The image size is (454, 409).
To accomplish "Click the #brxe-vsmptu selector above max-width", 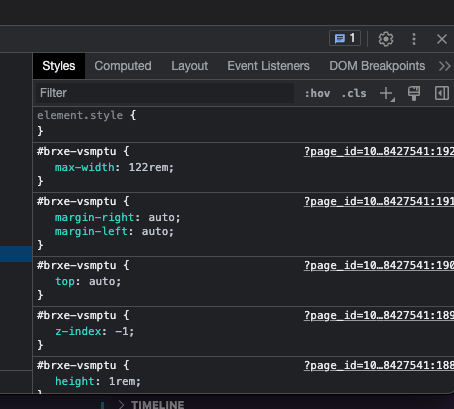I will point(77,151).
